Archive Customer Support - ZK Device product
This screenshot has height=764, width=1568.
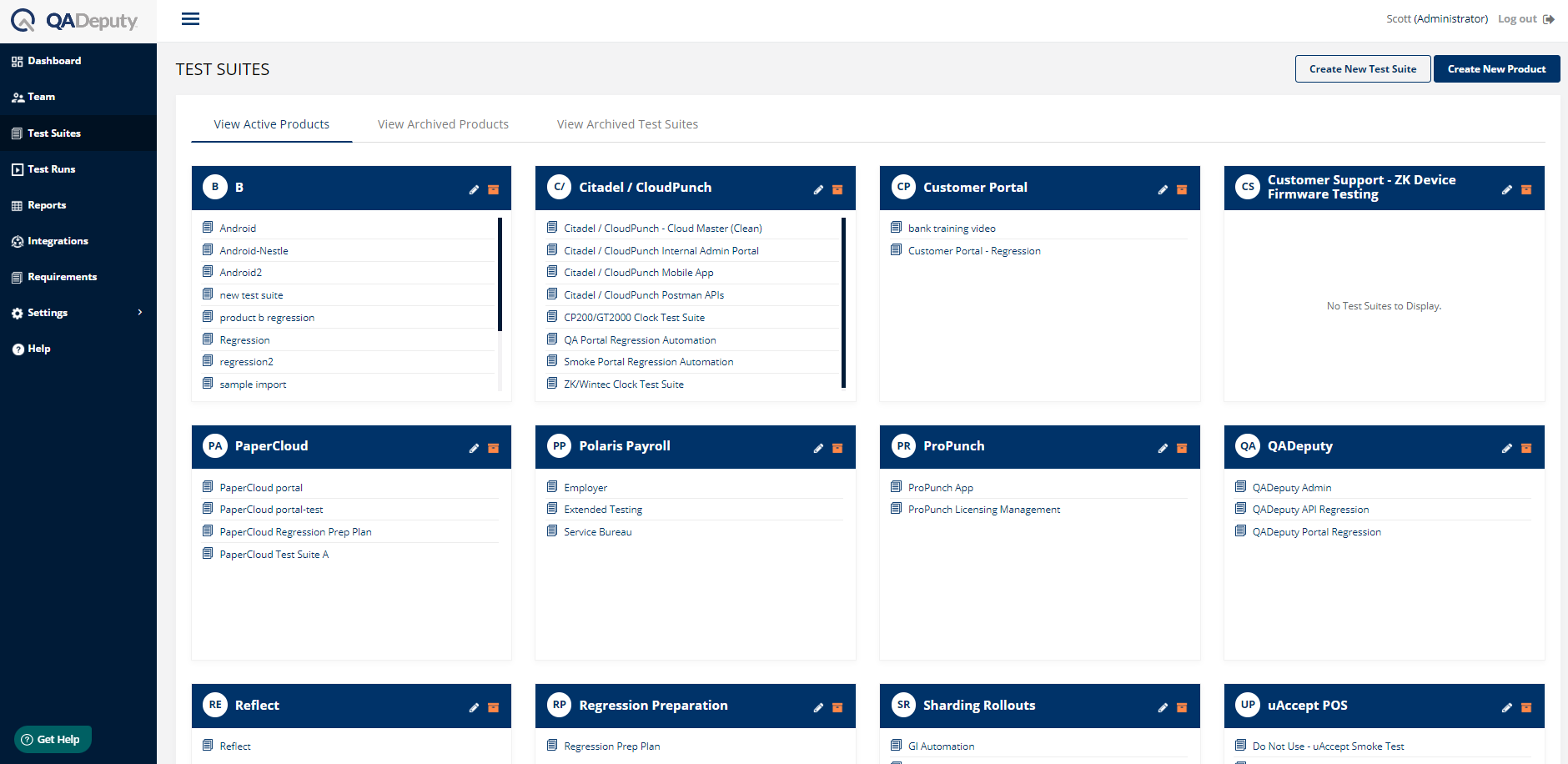(1526, 190)
